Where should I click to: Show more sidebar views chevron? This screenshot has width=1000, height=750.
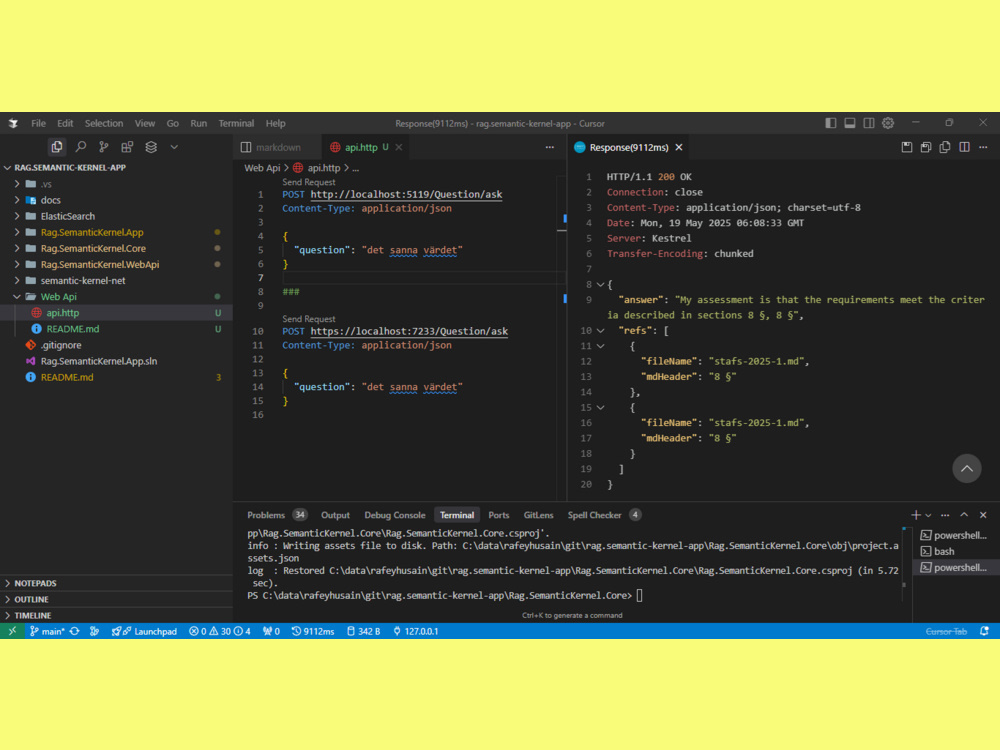(x=173, y=147)
